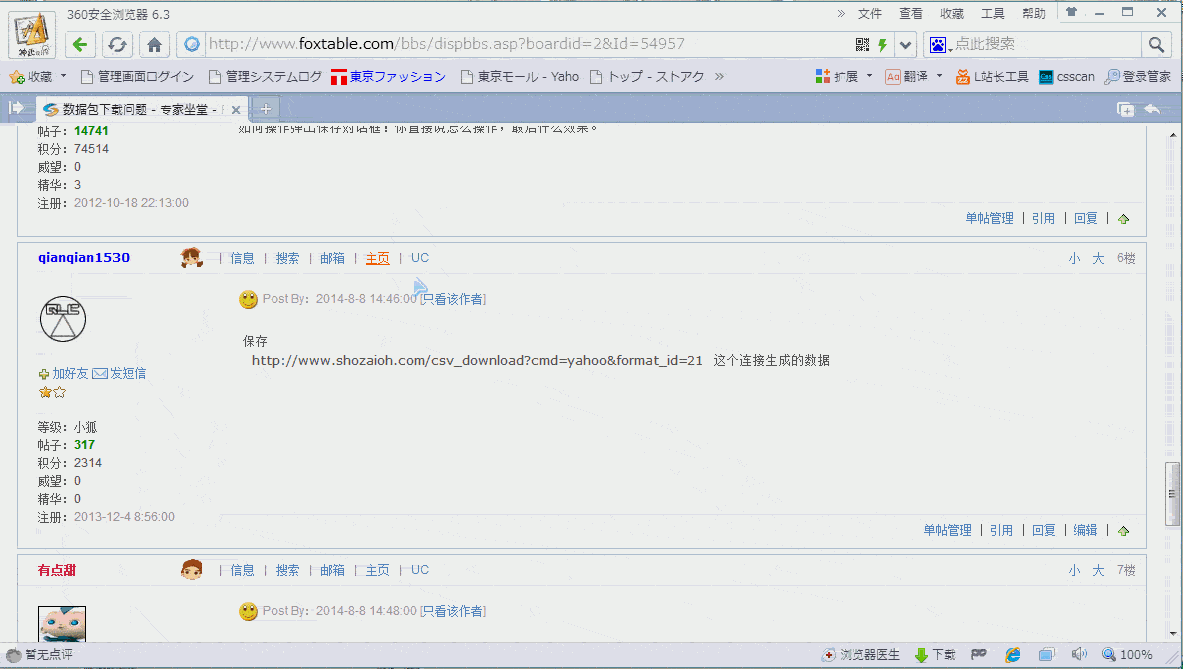
Task: Open bookmark トップ - ストアク
Action: point(647,77)
